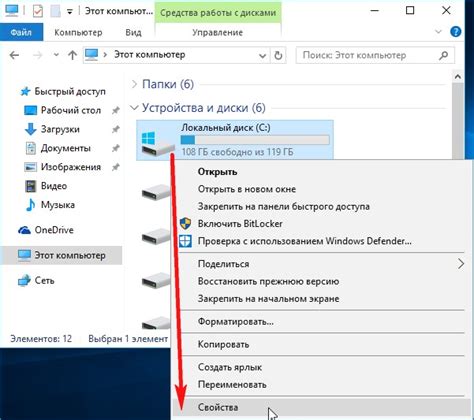The image size is (474, 420).
Task: Refresh the current folder view
Action: 278,55
